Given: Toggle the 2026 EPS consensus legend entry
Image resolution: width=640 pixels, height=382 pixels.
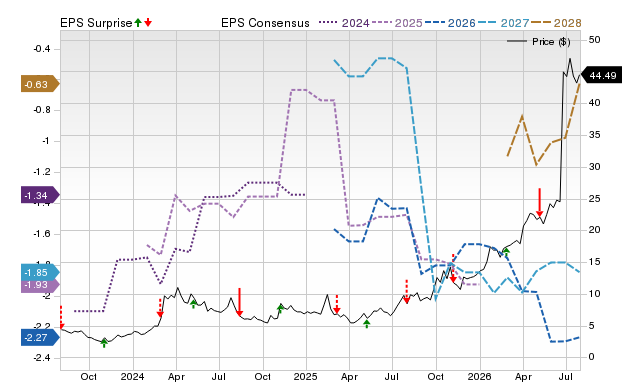Looking at the screenshot, I should click(450, 23).
